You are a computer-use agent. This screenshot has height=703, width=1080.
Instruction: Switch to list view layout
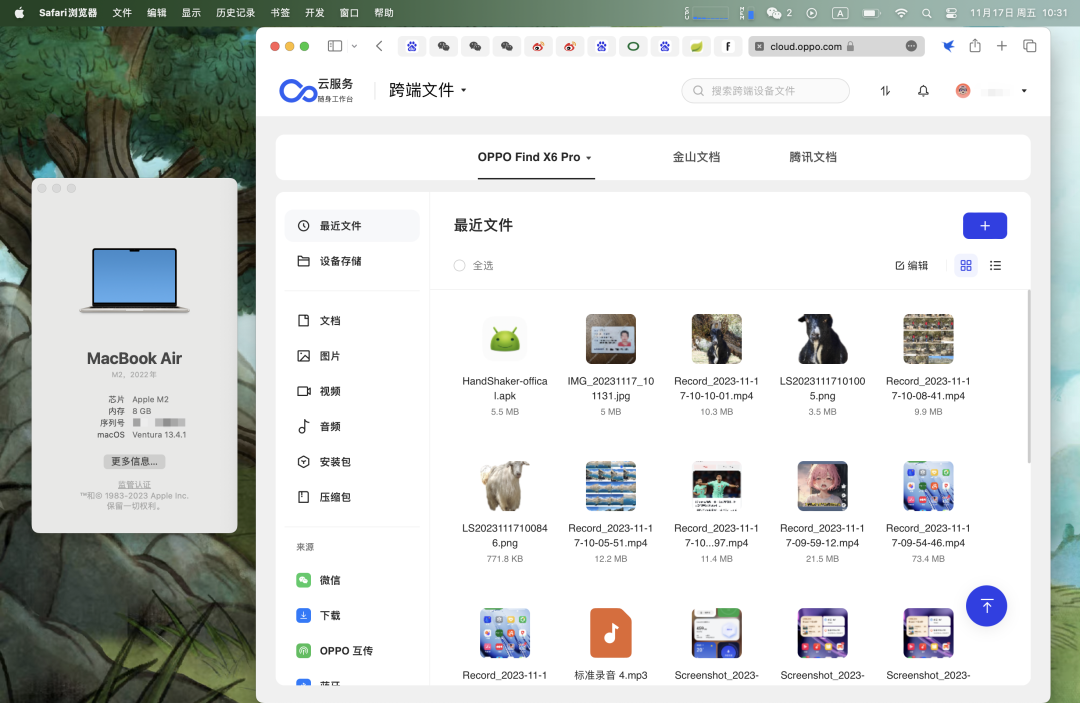[995, 266]
